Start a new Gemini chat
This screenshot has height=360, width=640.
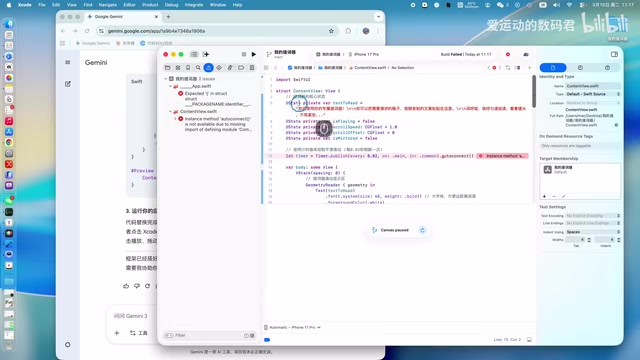[x=68, y=84]
